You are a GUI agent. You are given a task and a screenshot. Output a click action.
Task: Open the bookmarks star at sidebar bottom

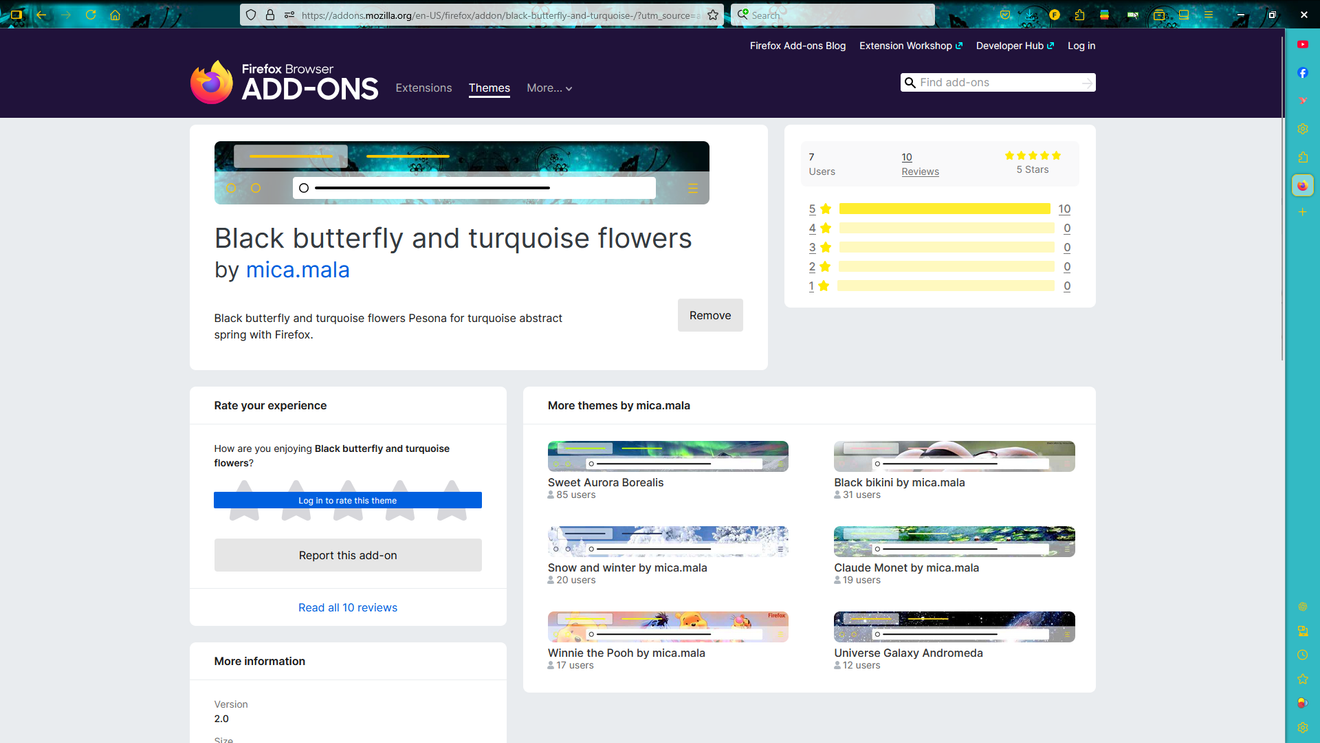(x=1302, y=679)
